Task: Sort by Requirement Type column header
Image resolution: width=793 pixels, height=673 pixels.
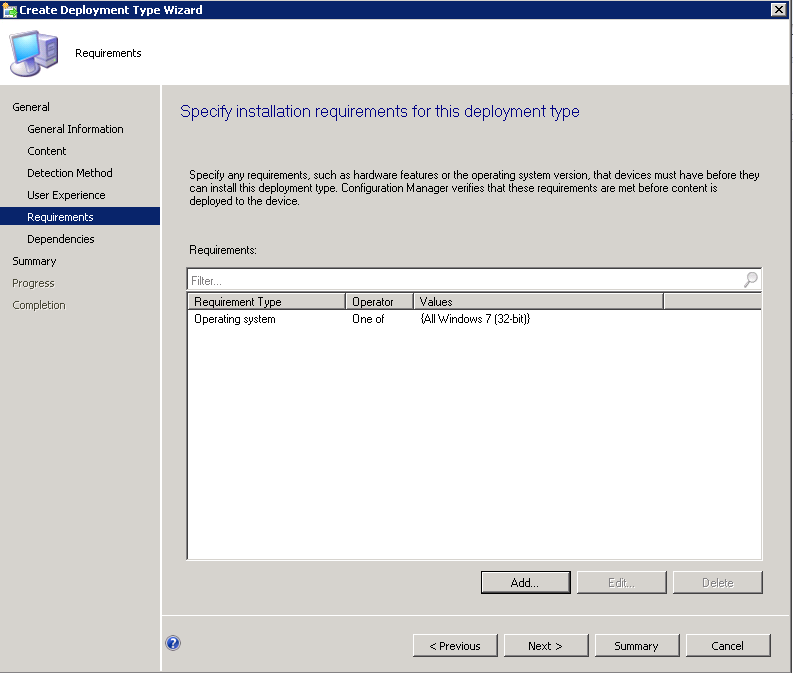Action: (x=266, y=301)
